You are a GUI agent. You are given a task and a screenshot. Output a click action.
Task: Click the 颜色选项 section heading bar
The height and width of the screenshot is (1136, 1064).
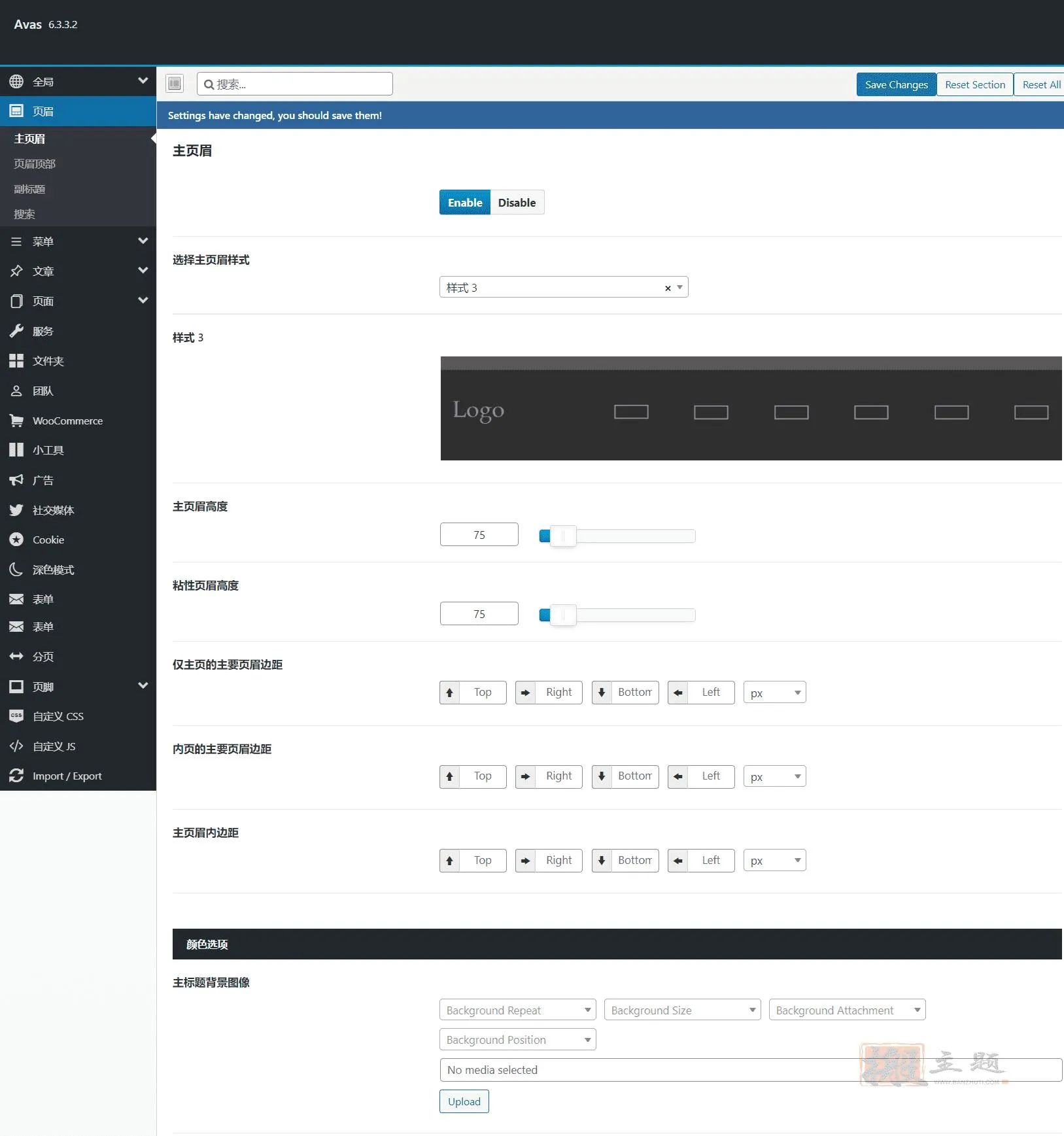(x=617, y=944)
